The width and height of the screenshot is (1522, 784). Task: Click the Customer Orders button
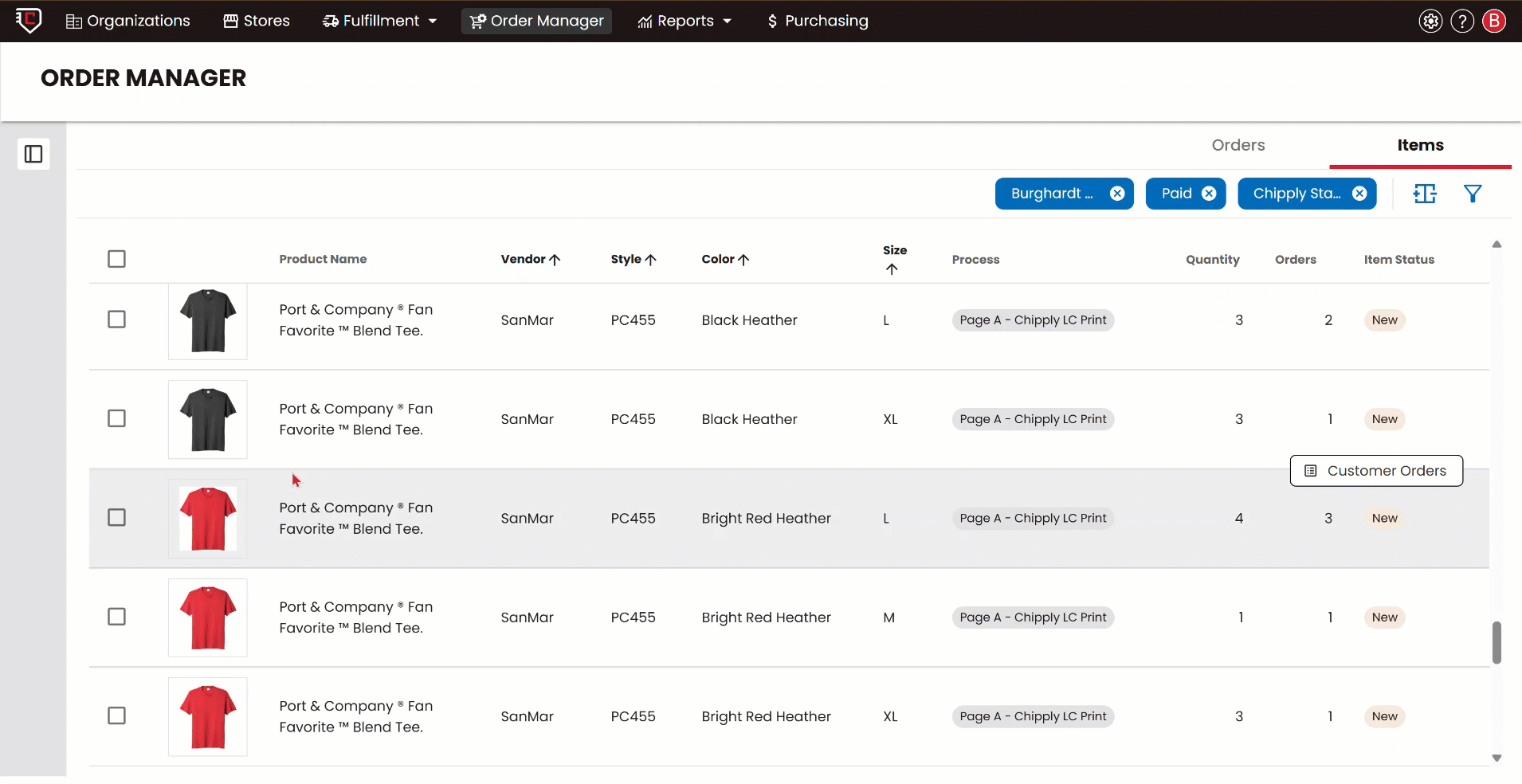coord(1376,471)
